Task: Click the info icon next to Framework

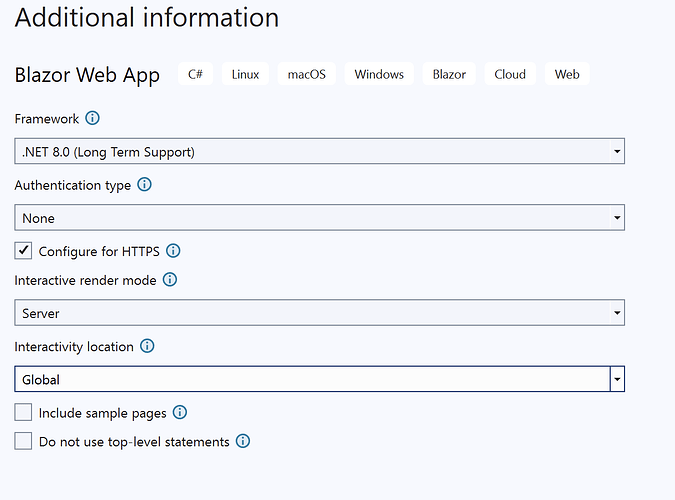Action: click(93, 119)
